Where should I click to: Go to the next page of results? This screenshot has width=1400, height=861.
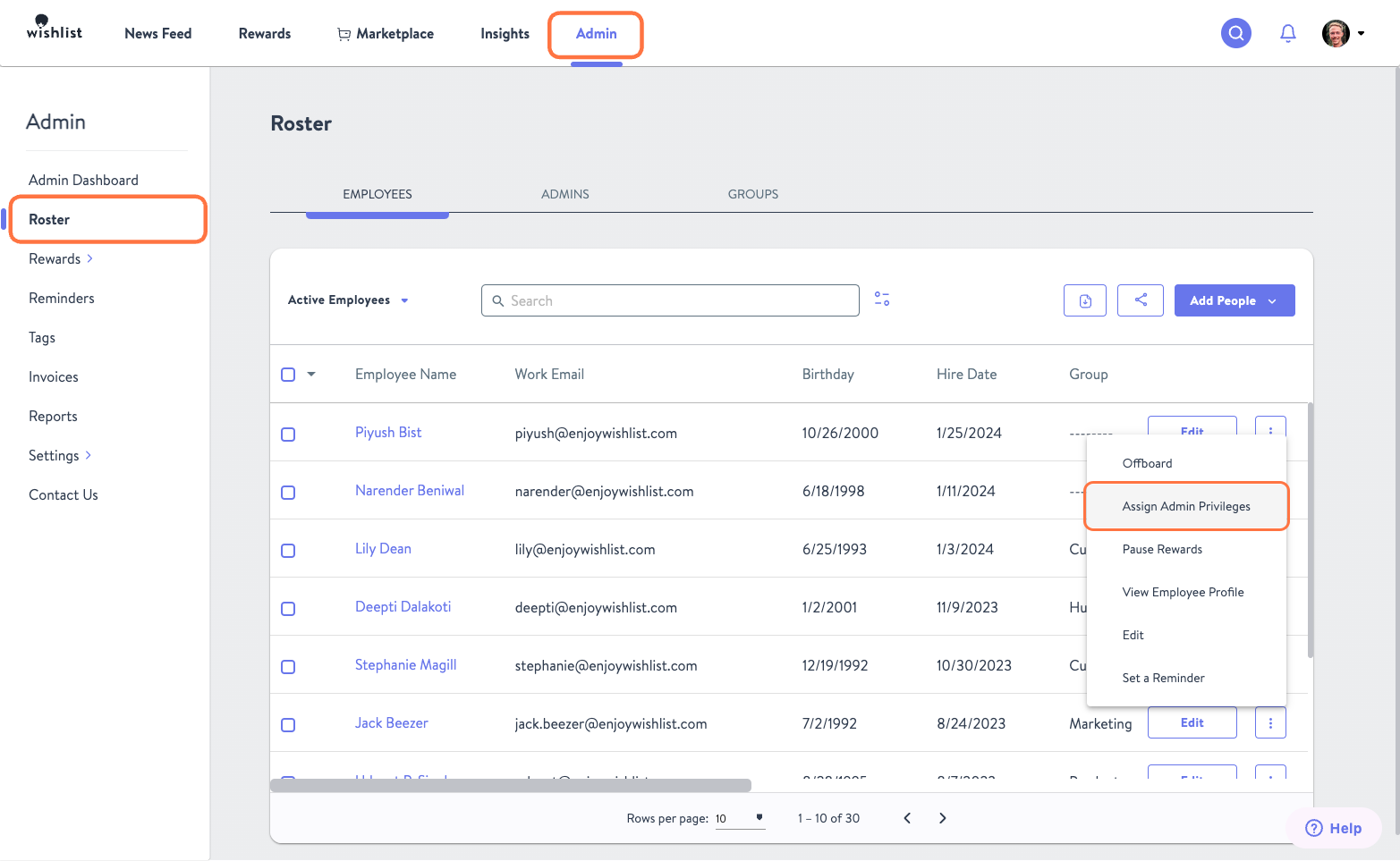942,817
